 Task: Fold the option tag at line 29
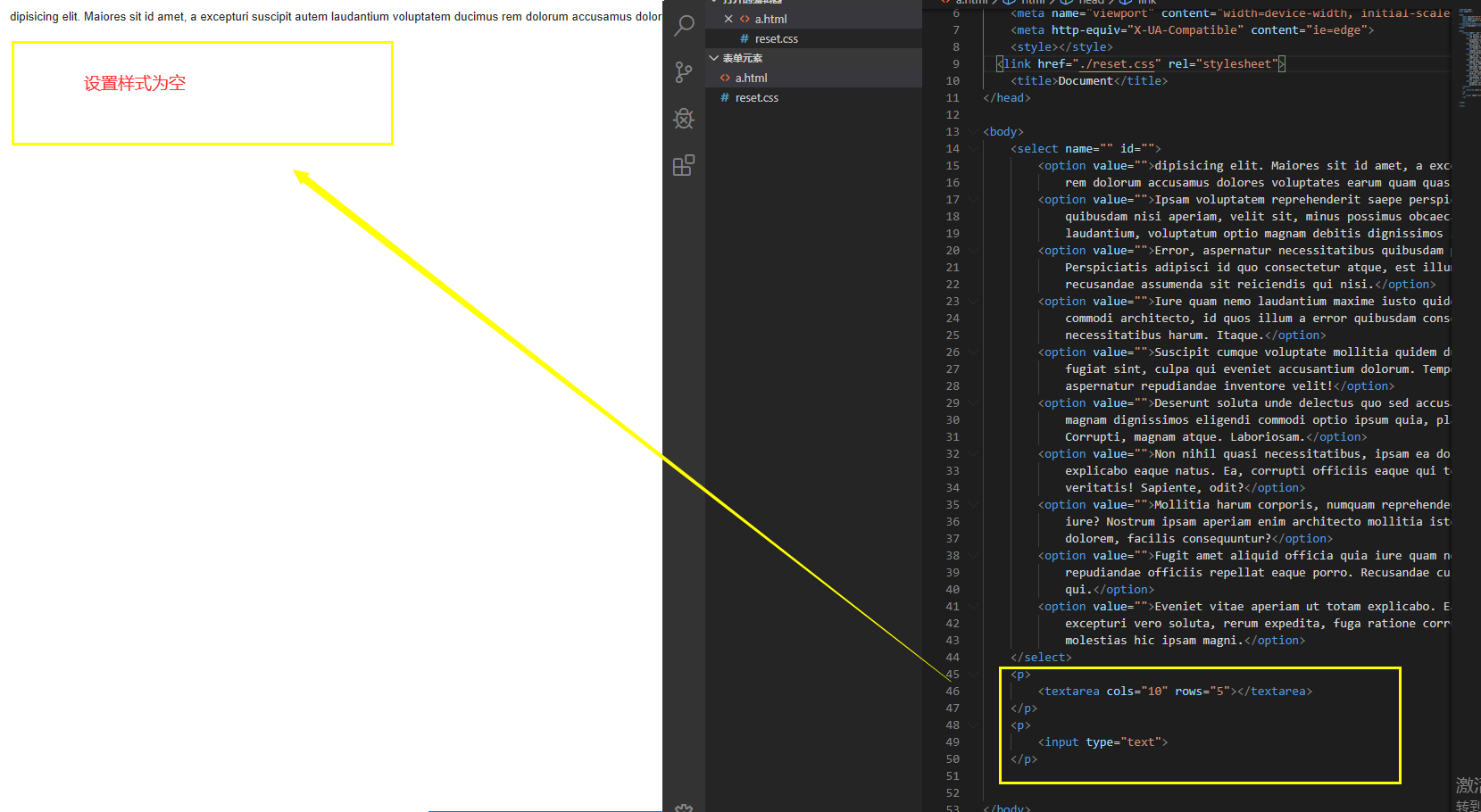[x=974, y=402]
